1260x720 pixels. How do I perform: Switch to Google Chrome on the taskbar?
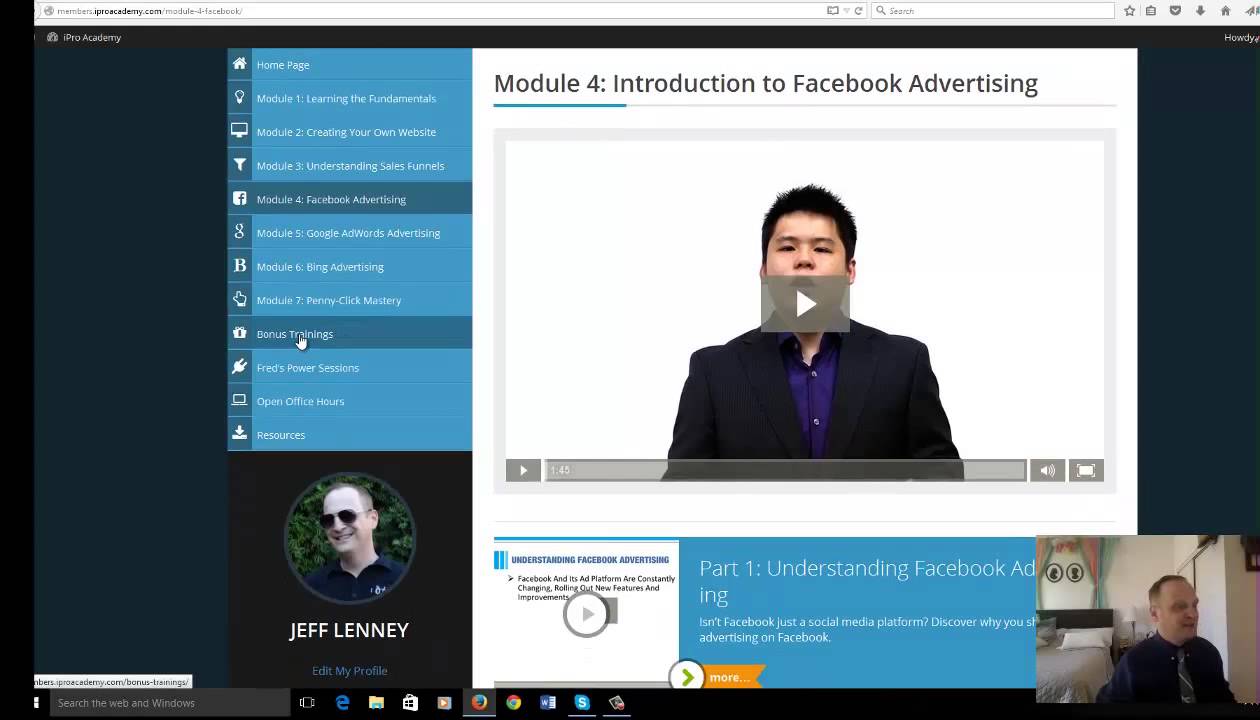point(513,703)
